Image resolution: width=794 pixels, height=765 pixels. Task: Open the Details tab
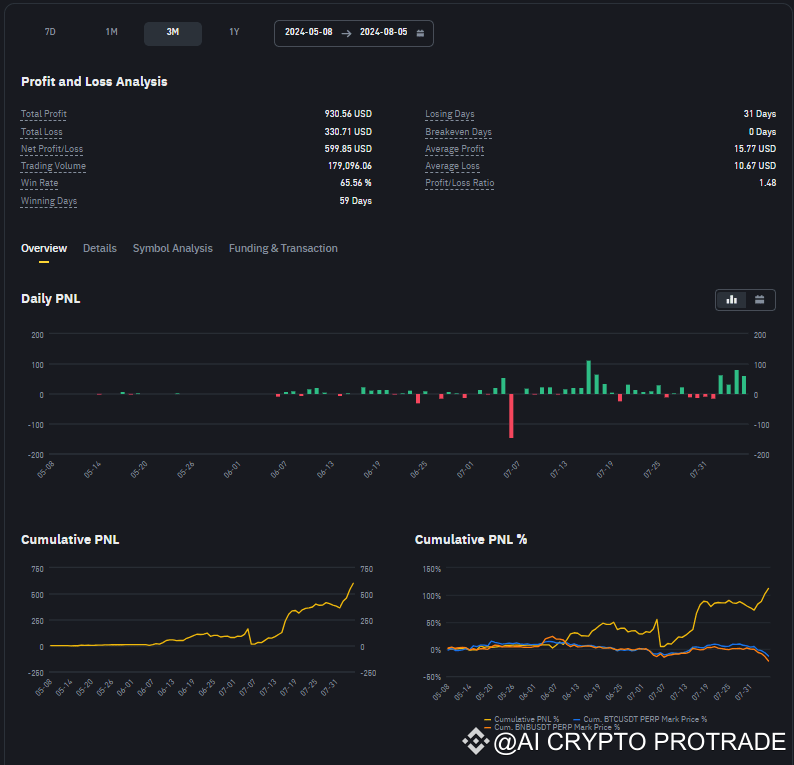(x=100, y=248)
